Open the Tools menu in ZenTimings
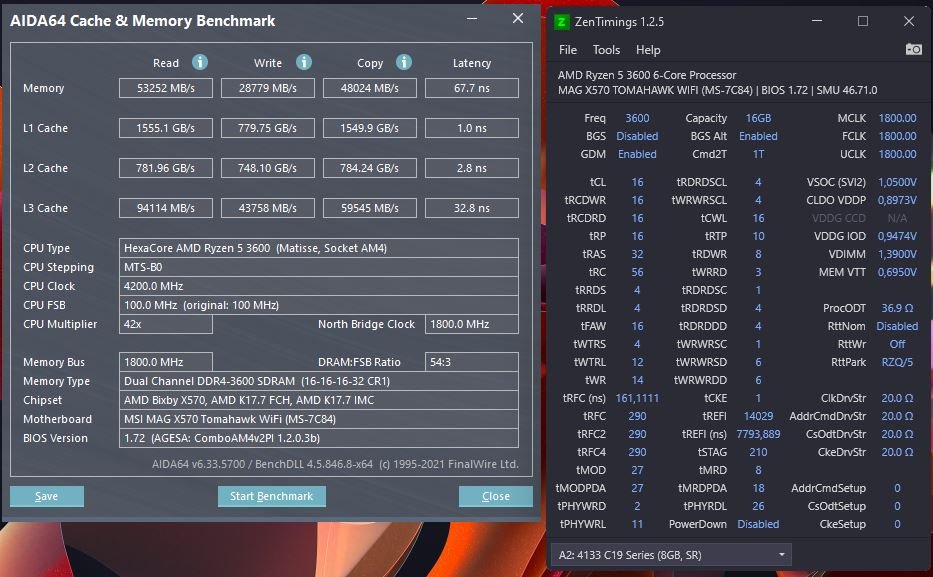 606,50
